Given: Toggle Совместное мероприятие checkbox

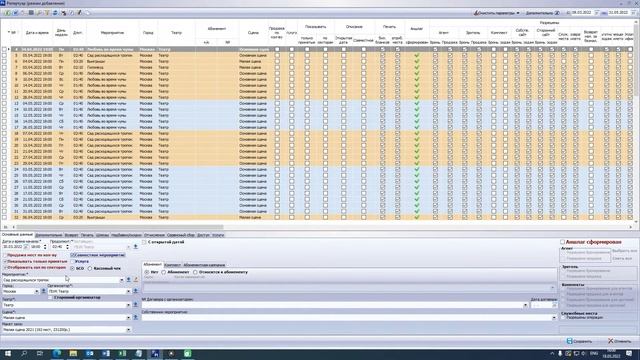Looking at the screenshot, I should (73, 255).
